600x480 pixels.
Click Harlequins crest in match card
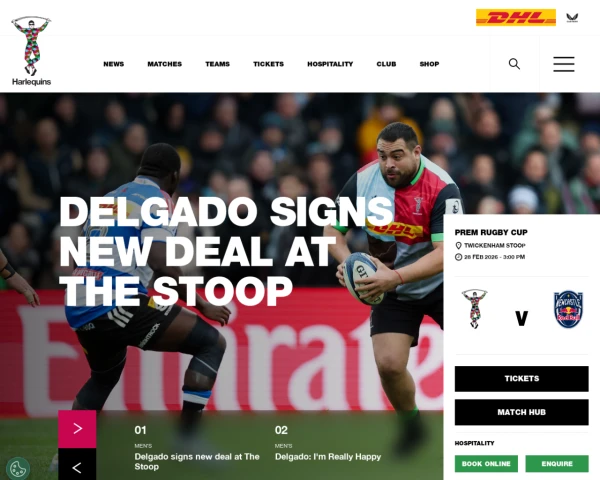click(x=474, y=309)
